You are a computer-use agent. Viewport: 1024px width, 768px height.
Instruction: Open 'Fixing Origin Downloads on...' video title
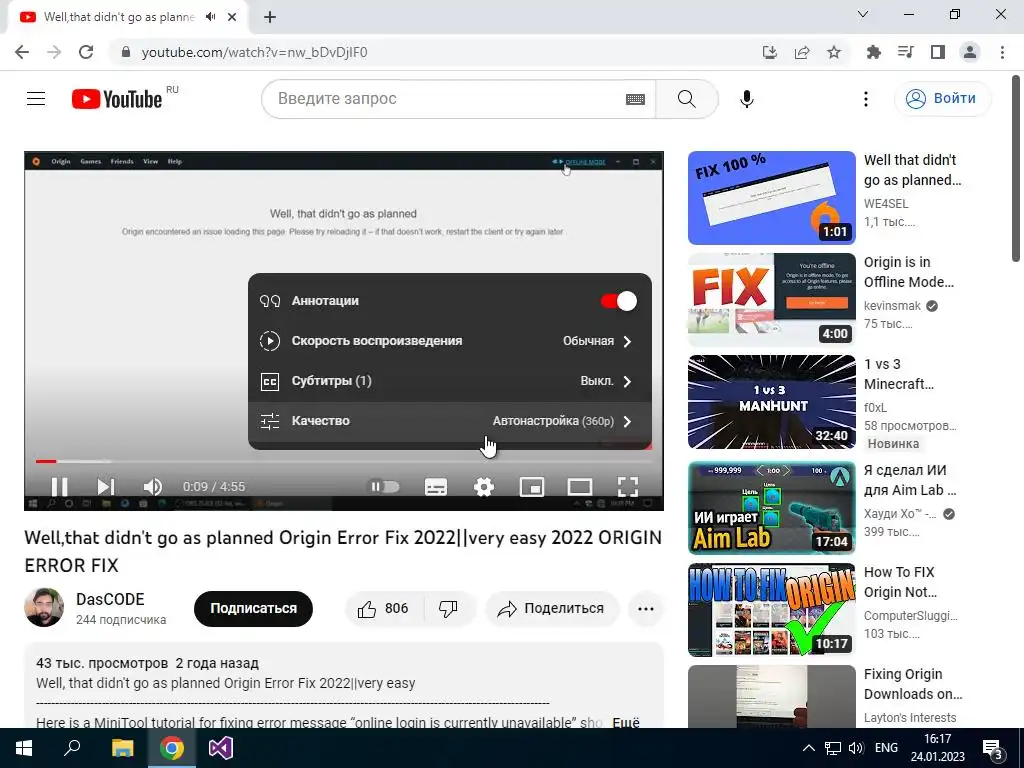913,684
